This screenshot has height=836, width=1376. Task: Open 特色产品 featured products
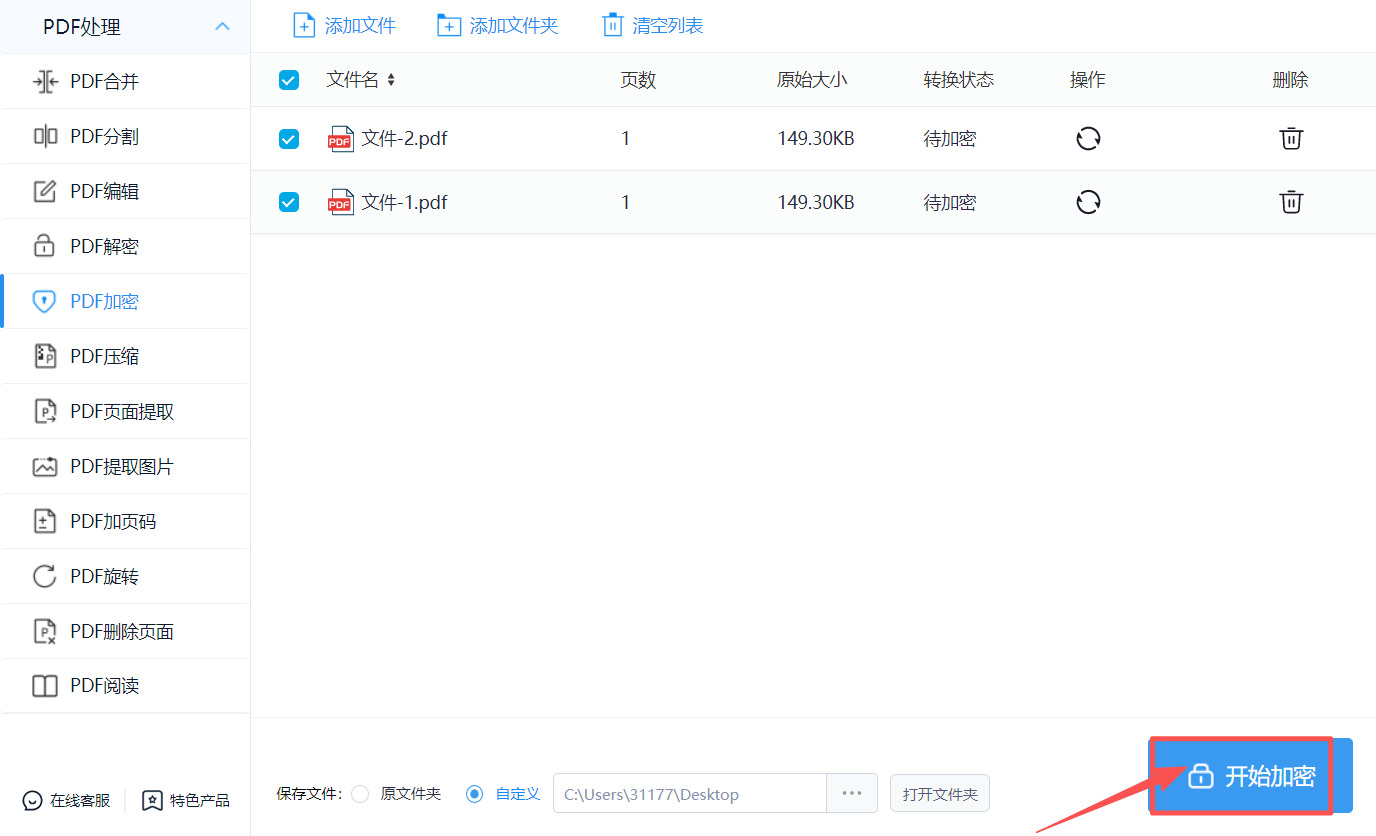point(186,800)
